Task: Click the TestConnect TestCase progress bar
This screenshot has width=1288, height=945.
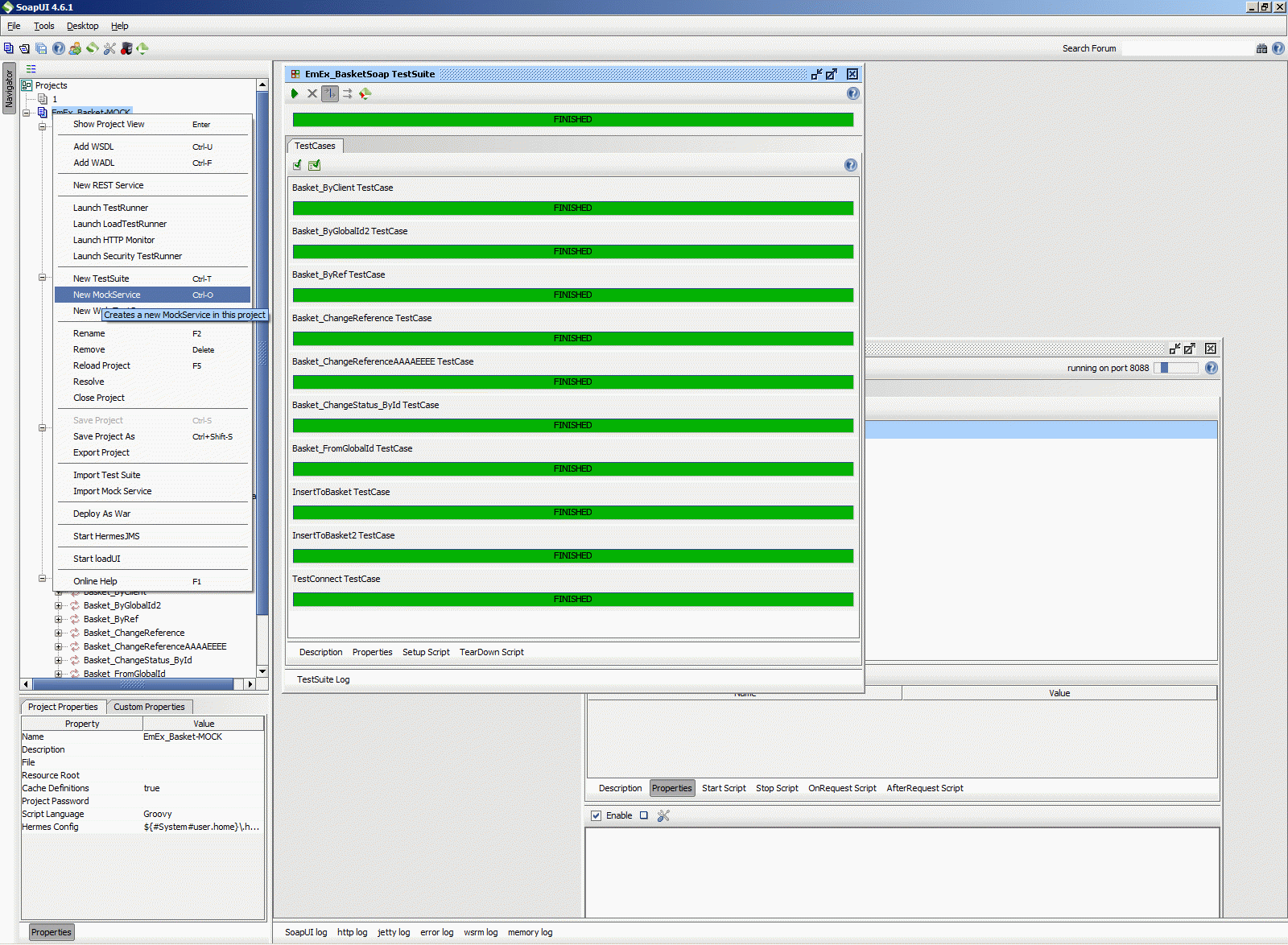Action: [573, 599]
